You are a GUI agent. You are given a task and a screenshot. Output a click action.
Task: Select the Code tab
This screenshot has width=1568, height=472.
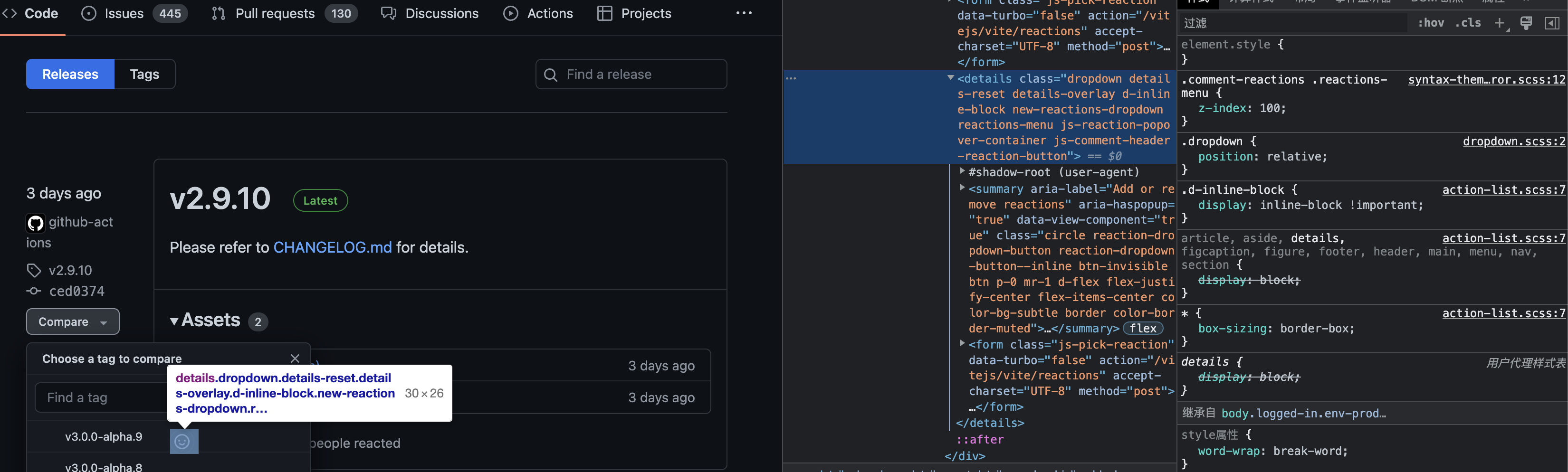click(x=30, y=13)
